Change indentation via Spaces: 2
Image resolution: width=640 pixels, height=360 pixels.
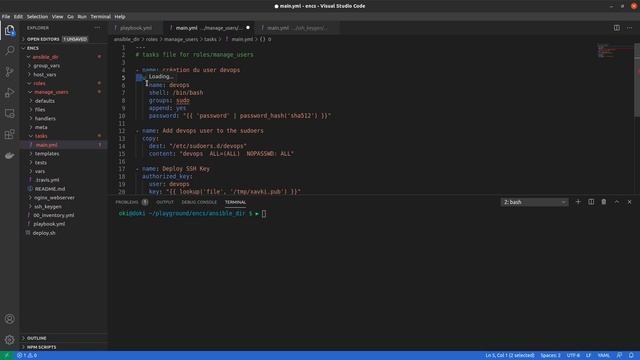550,356
